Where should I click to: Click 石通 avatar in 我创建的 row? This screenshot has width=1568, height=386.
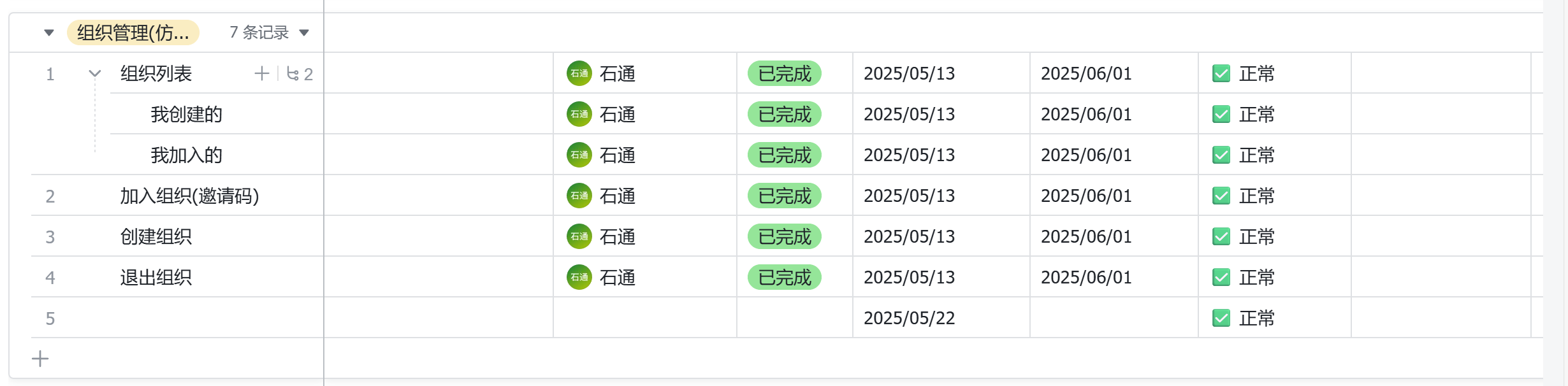coord(579,115)
